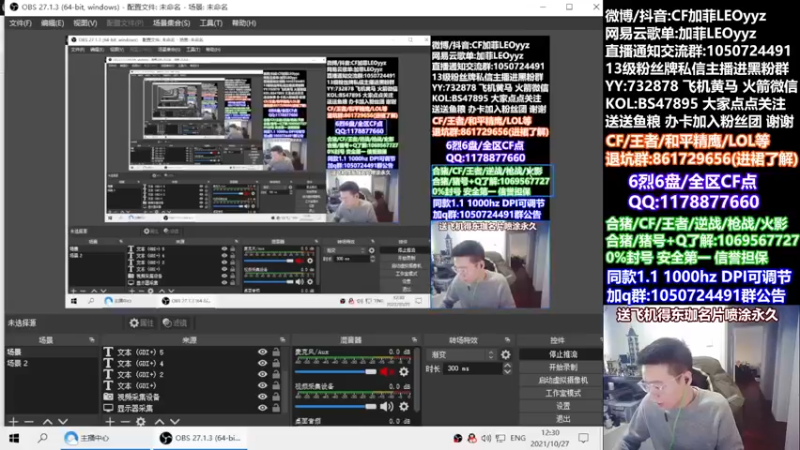Click the 退出 exit button
The height and width of the screenshot is (450, 800).
(x=561, y=418)
